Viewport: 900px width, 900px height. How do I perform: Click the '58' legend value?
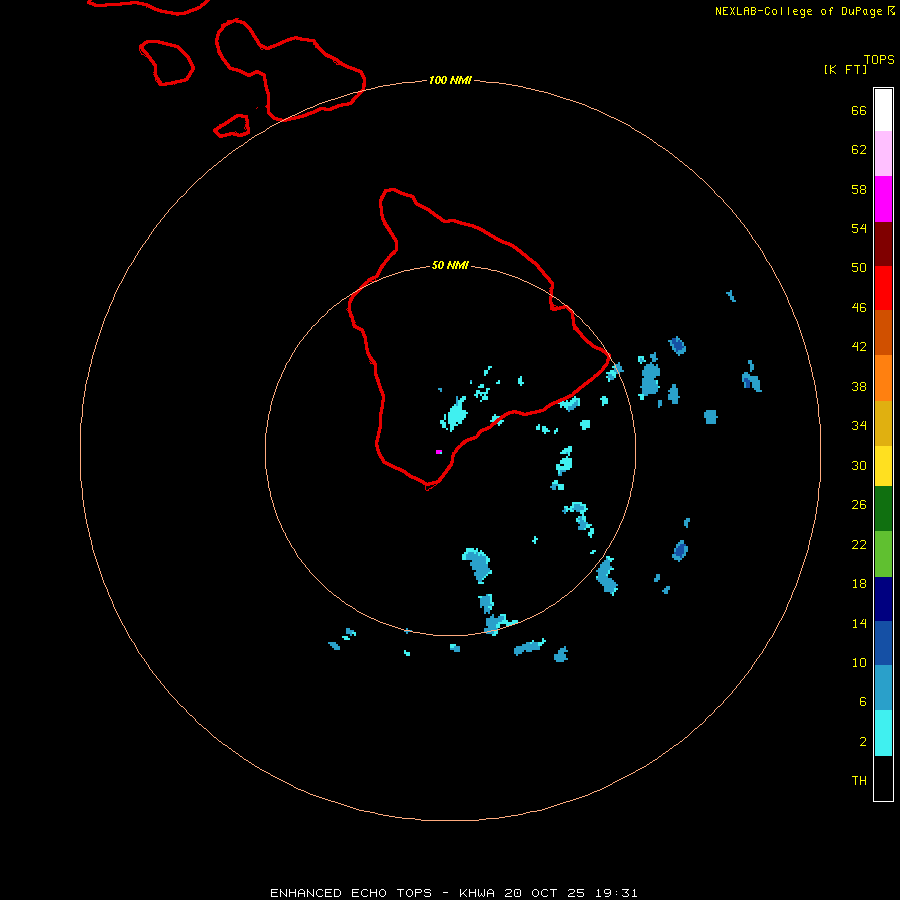[x=859, y=189]
